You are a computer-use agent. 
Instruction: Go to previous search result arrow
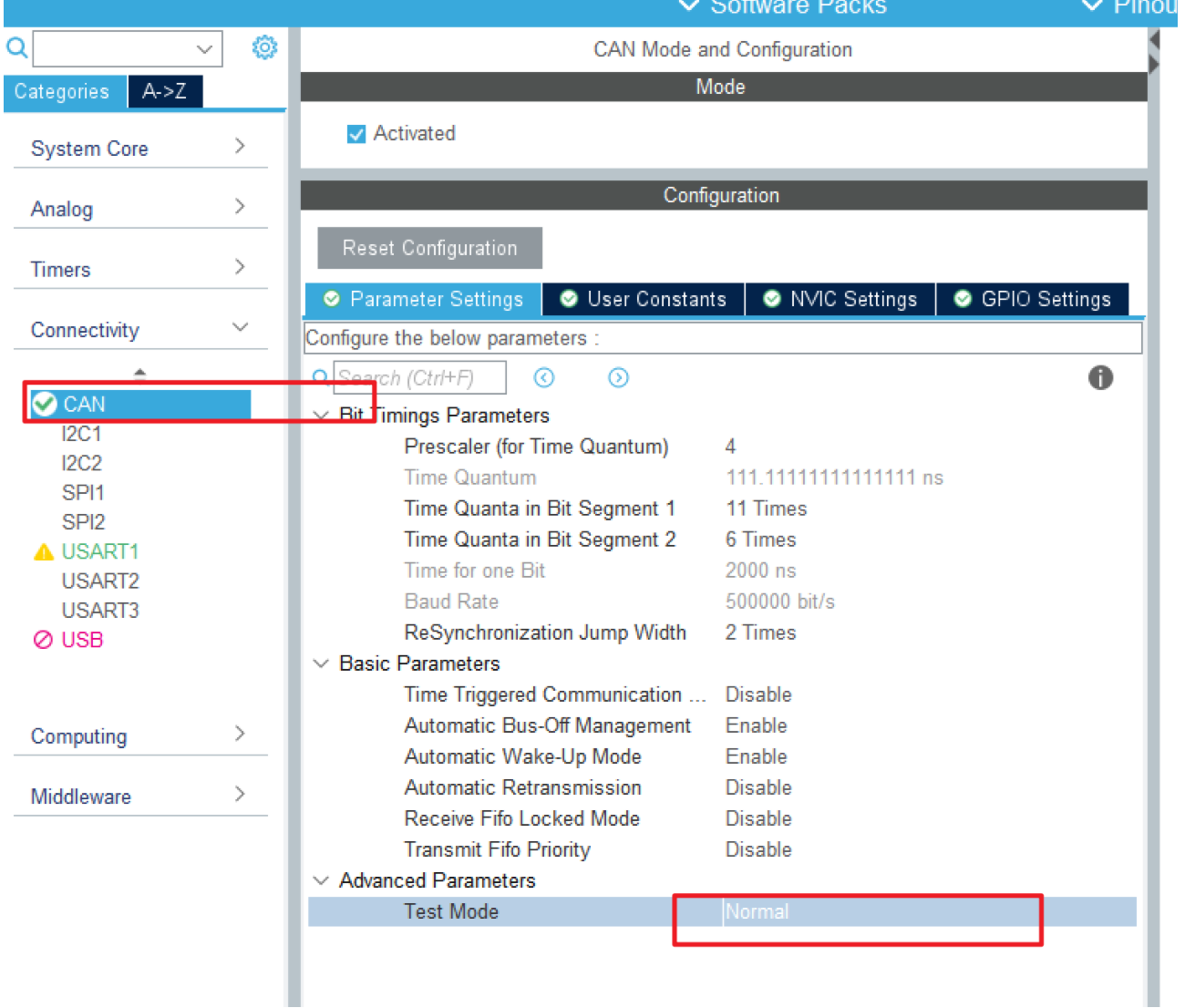pyautogui.click(x=544, y=377)
